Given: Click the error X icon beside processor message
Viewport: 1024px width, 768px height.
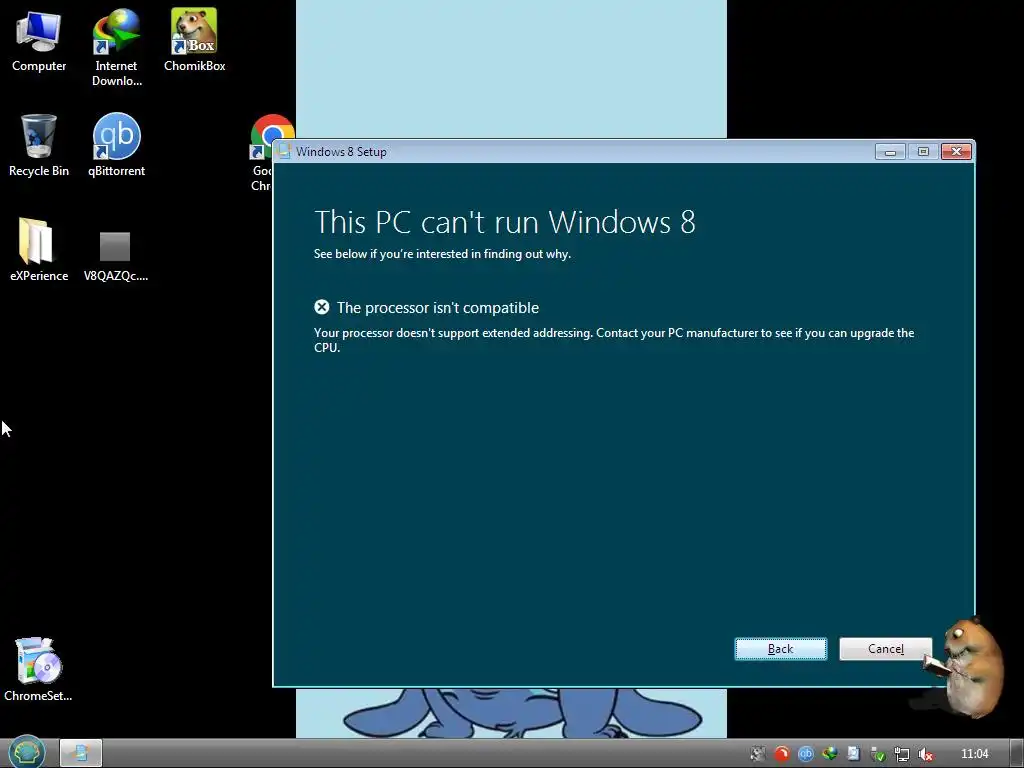Looking at the screenshot, I should (x=321, y=307).
